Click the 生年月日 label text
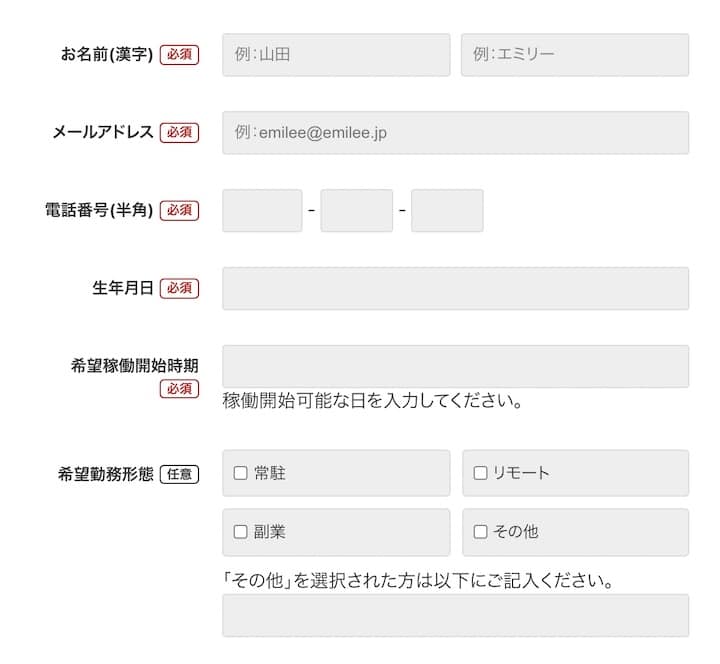The image size is (720, 664). 123,288
